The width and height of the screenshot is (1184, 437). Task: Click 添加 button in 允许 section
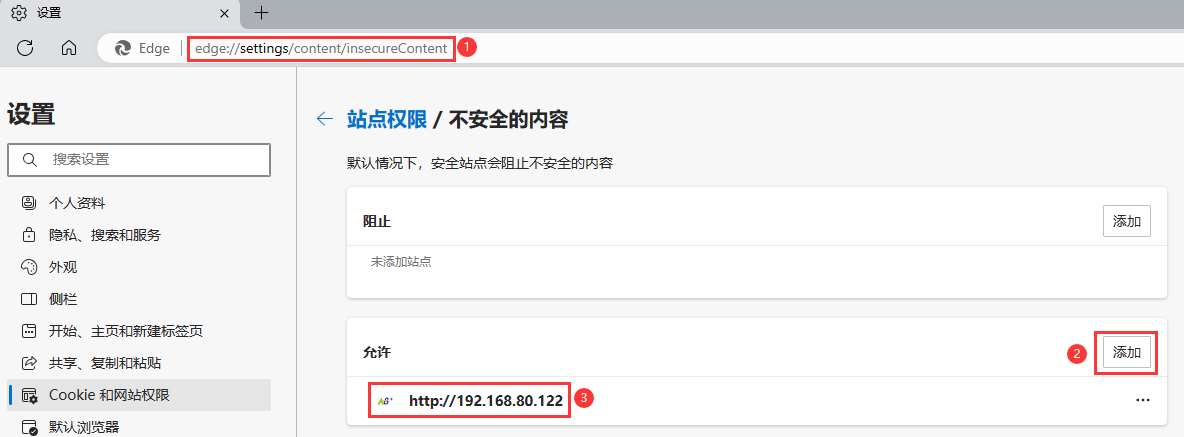tap(1126, 352)
